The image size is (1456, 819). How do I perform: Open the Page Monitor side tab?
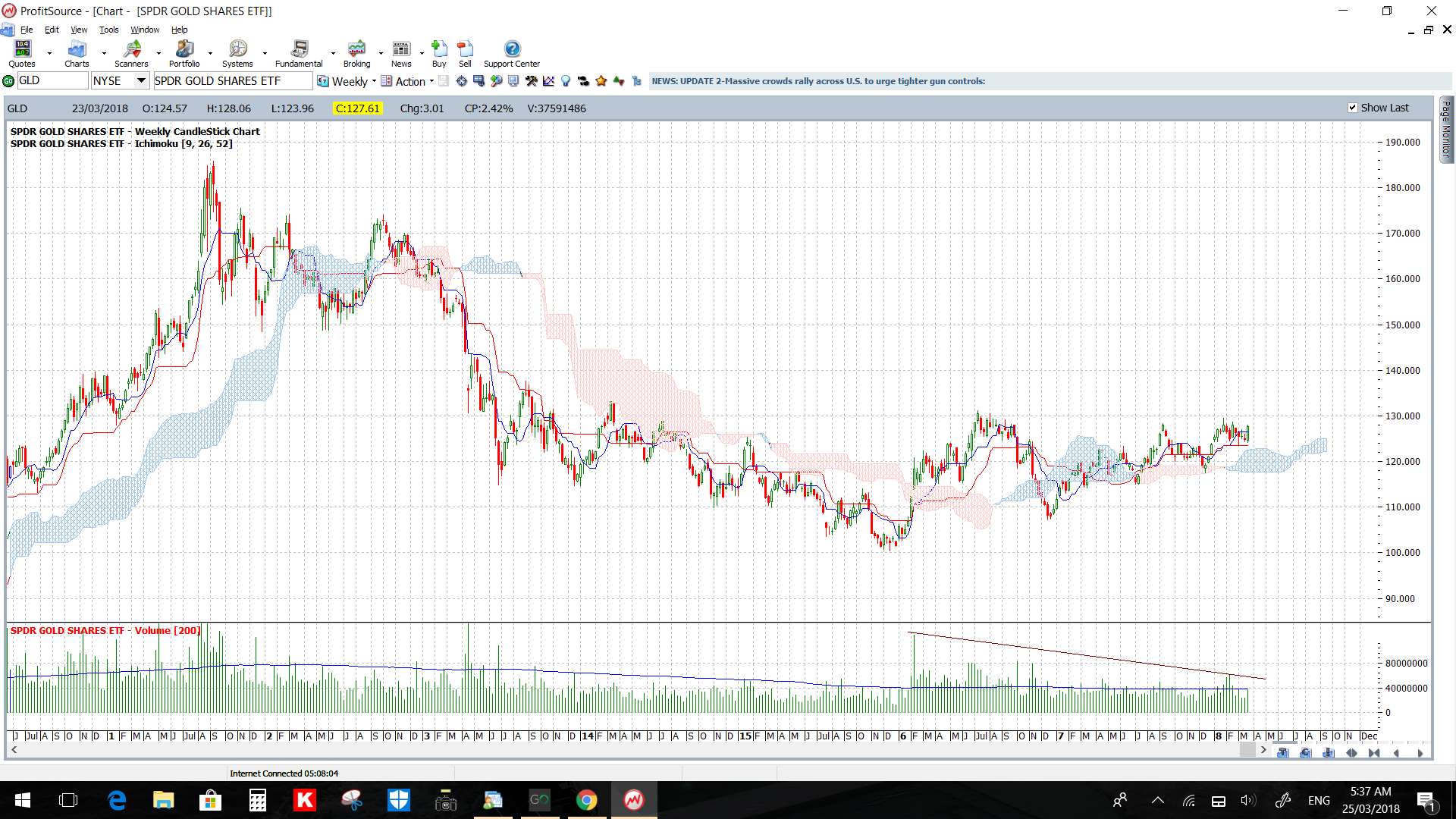pos(1446,129)
